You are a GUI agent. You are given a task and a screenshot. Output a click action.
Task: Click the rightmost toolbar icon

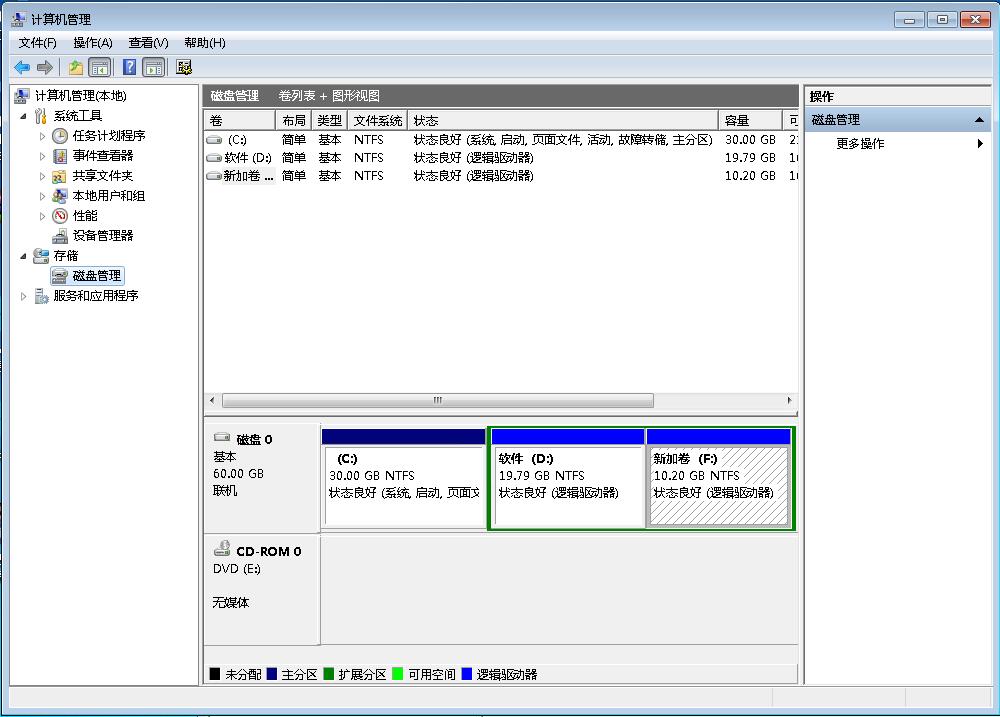185,68
